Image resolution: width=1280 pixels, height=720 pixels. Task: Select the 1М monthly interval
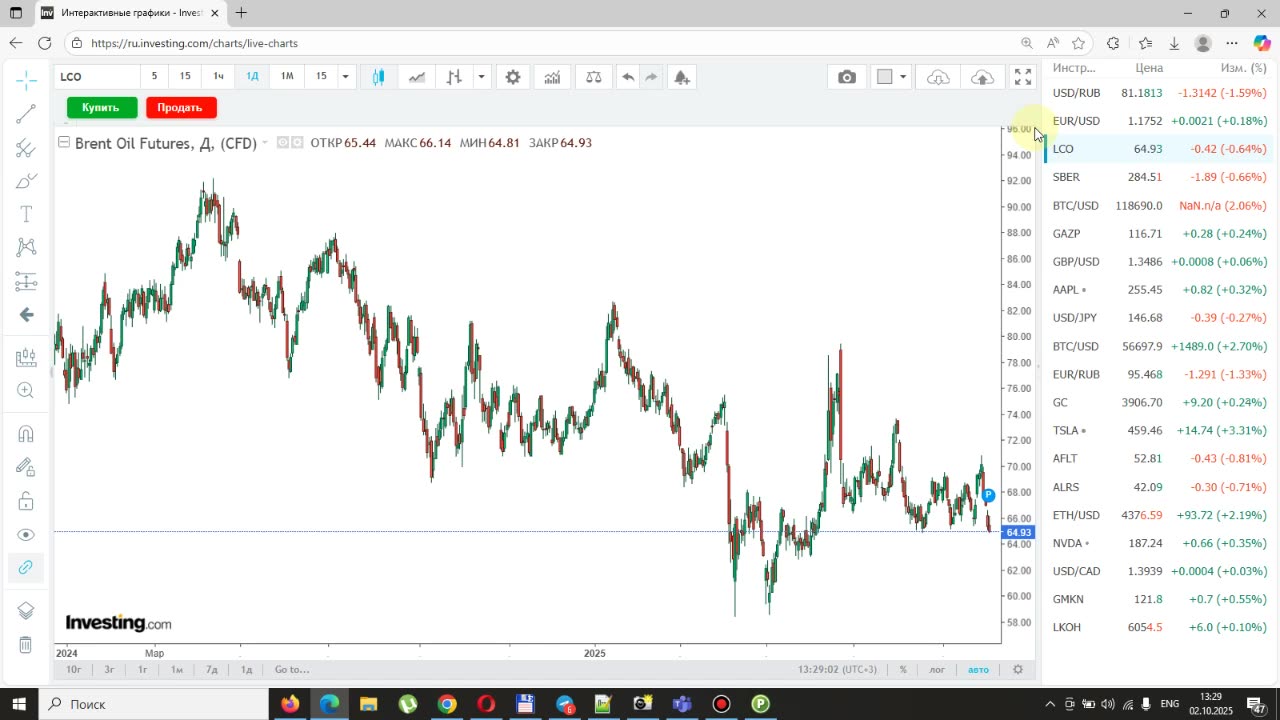point(287,76)
